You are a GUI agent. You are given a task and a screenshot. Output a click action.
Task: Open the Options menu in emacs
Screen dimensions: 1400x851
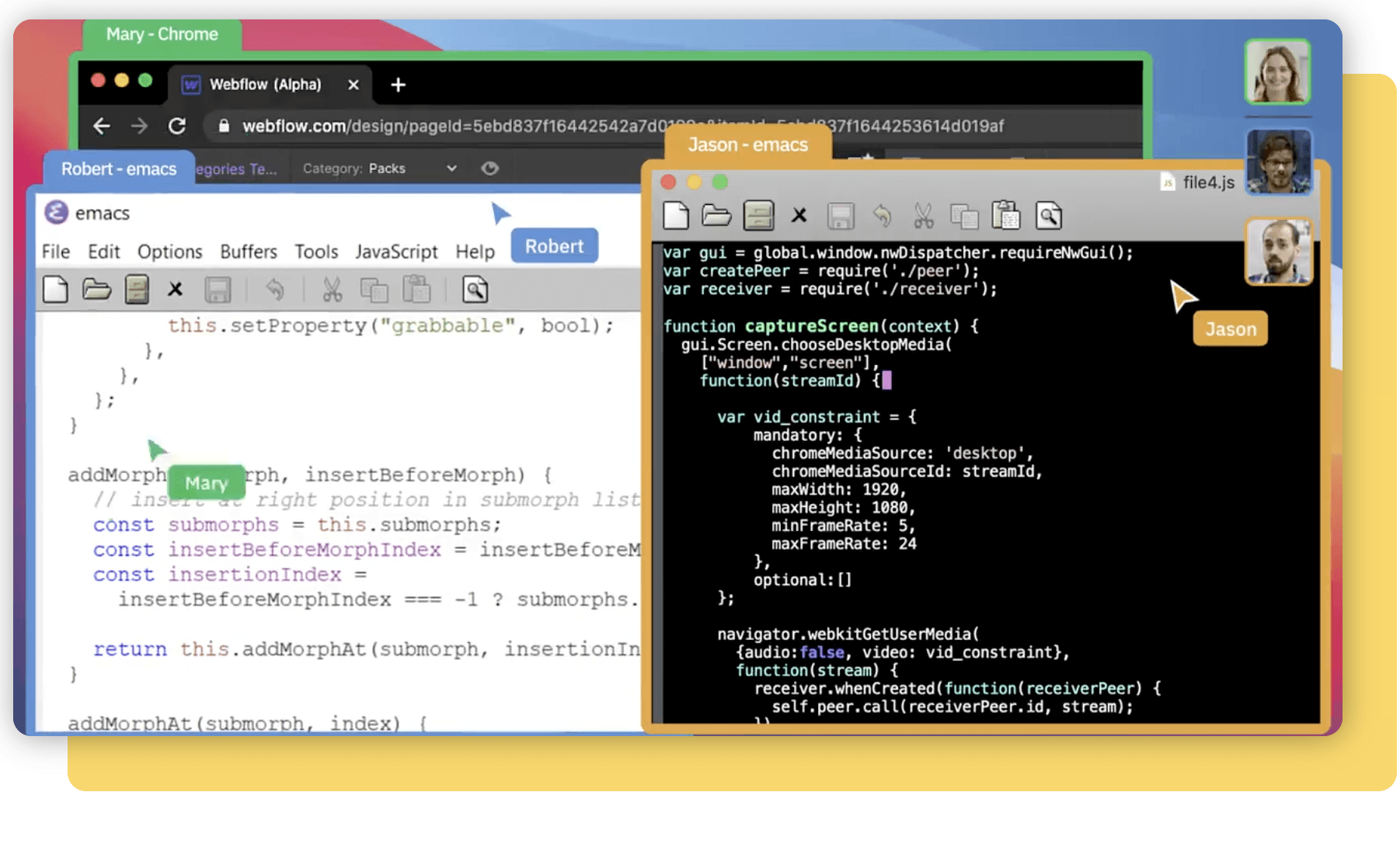pyautogui.click(x=169, y=252)
